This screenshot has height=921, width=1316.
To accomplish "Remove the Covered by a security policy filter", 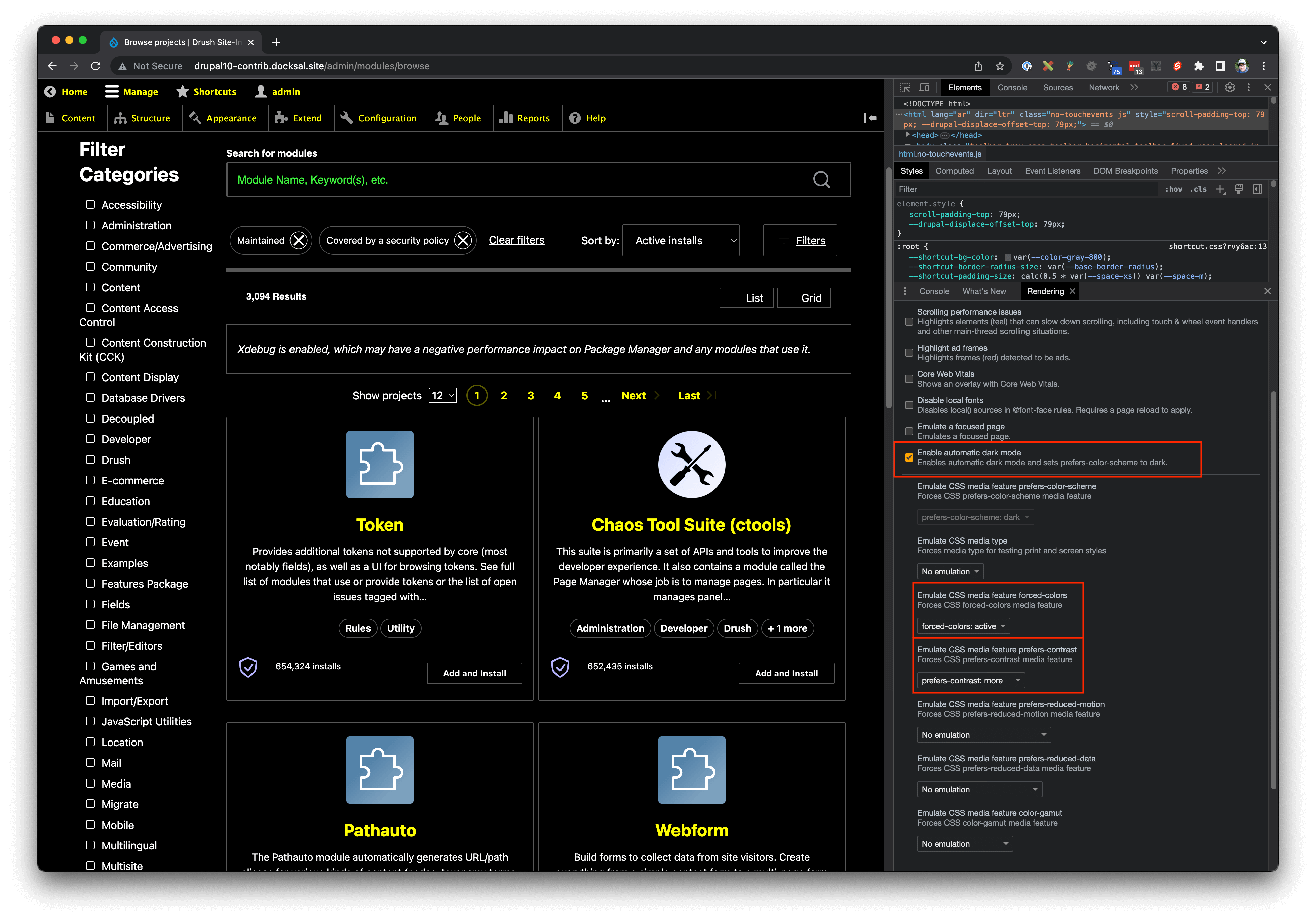I will click(x=463, y=240).
